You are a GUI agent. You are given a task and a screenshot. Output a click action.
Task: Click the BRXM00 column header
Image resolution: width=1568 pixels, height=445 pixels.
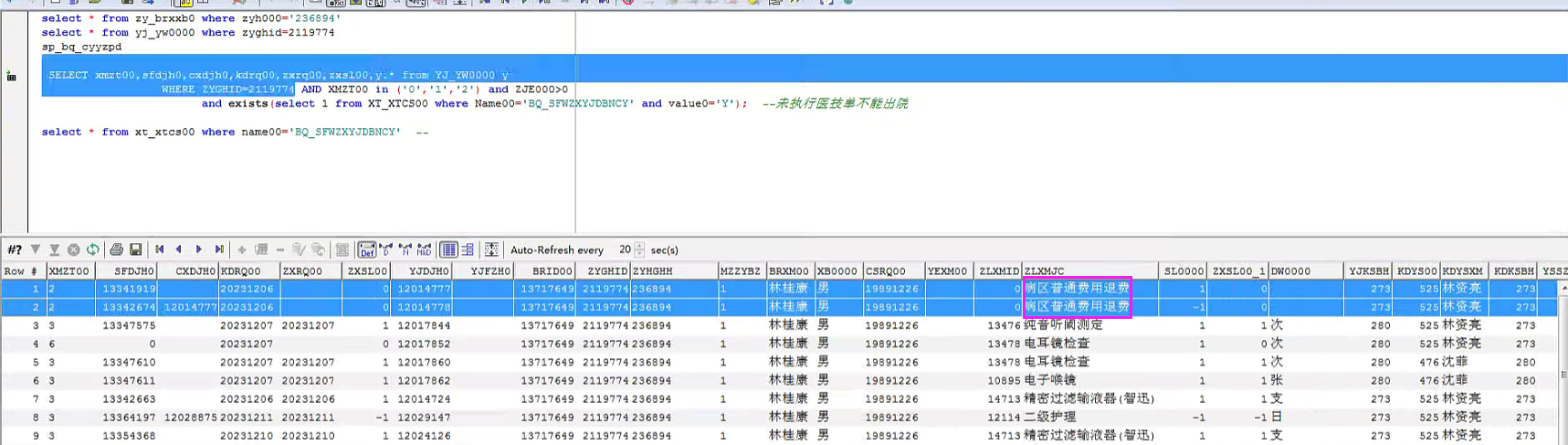[790, 271]
